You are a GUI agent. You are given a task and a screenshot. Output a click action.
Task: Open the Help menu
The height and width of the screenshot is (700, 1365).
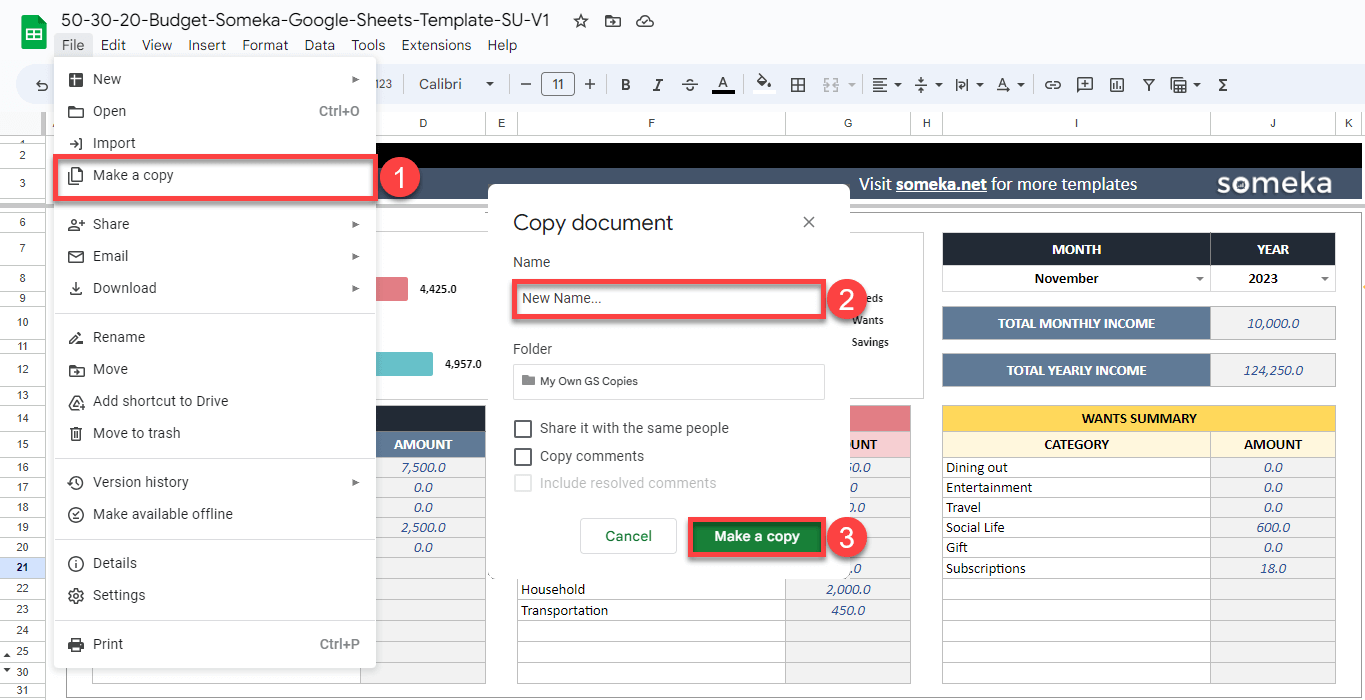click(x=502, y=45)
